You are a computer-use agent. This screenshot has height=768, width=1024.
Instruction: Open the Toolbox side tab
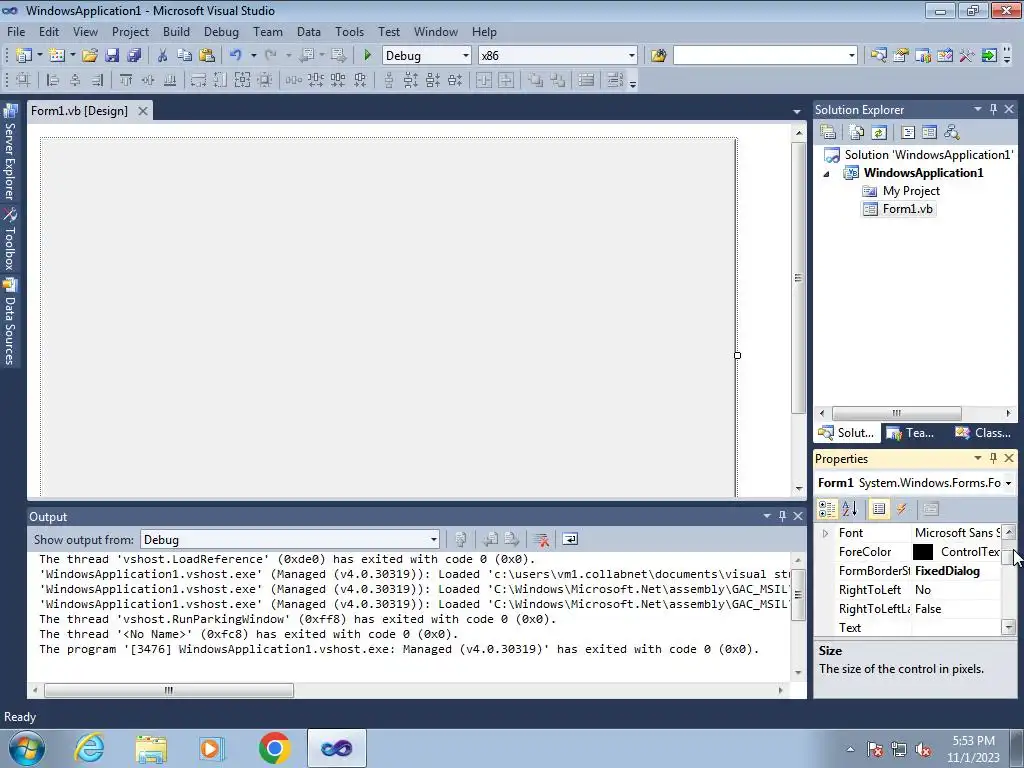coord(10,240)
